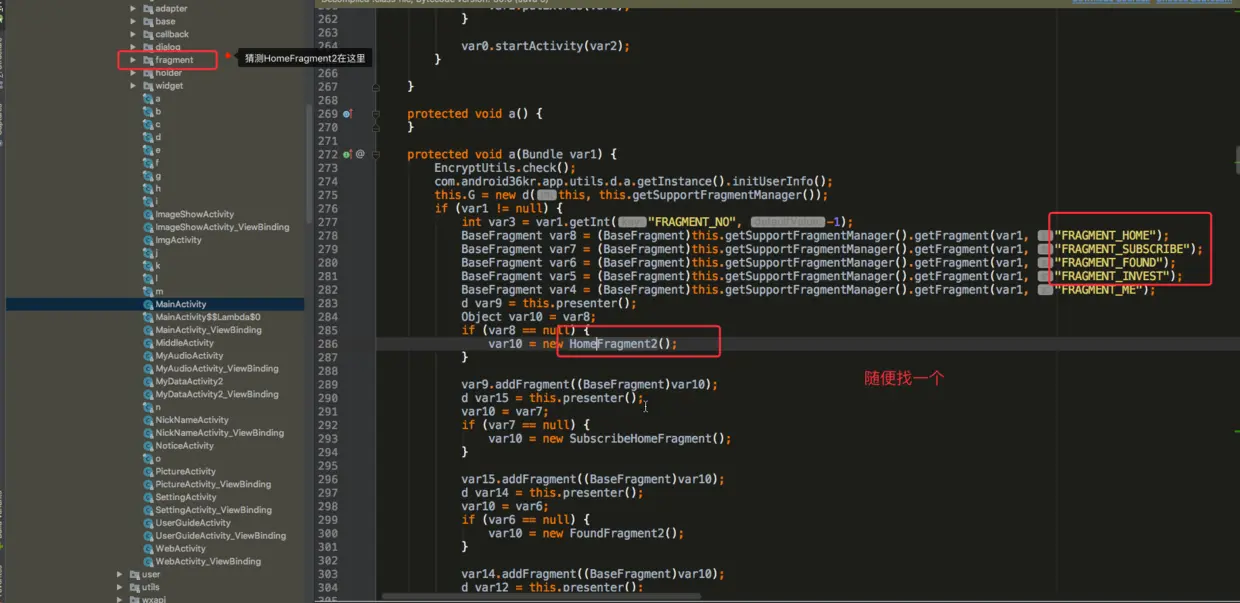
Task: Open UserGuideActivity_ViewBinding class
Action: click(221, 536)
